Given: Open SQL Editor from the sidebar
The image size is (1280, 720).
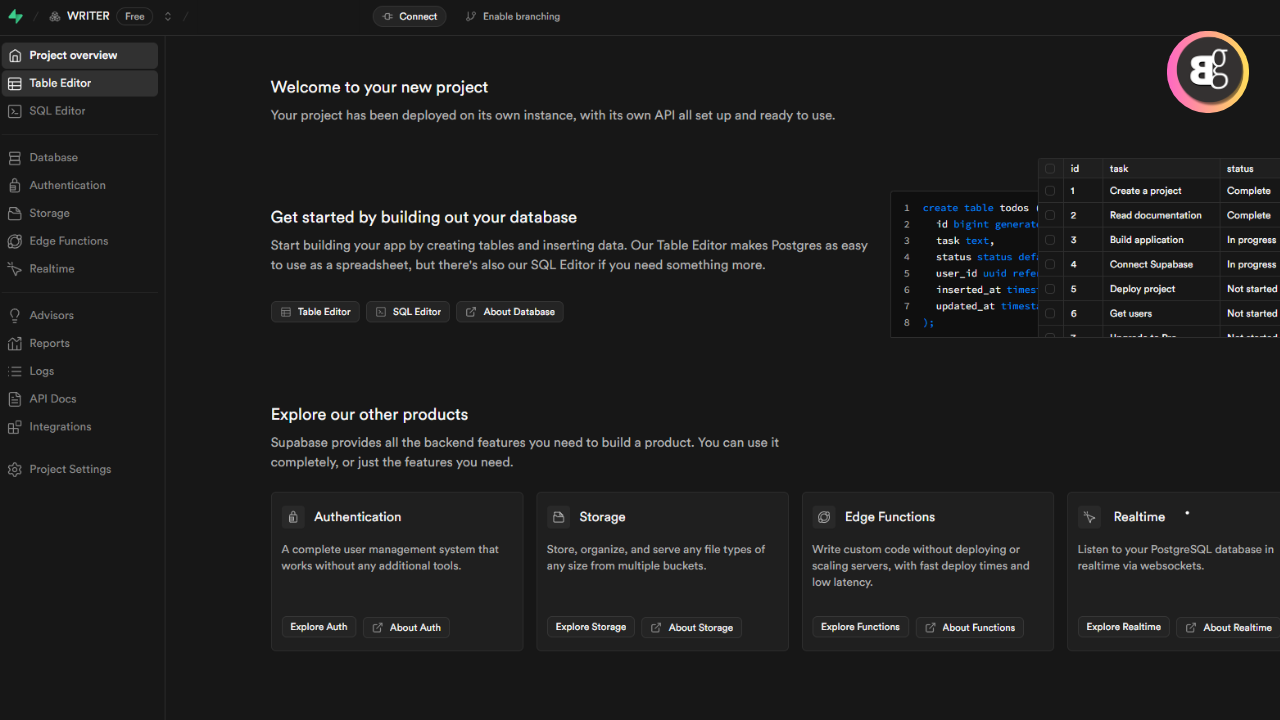Looking at the screenshot, I should click(x=57, y=111).
